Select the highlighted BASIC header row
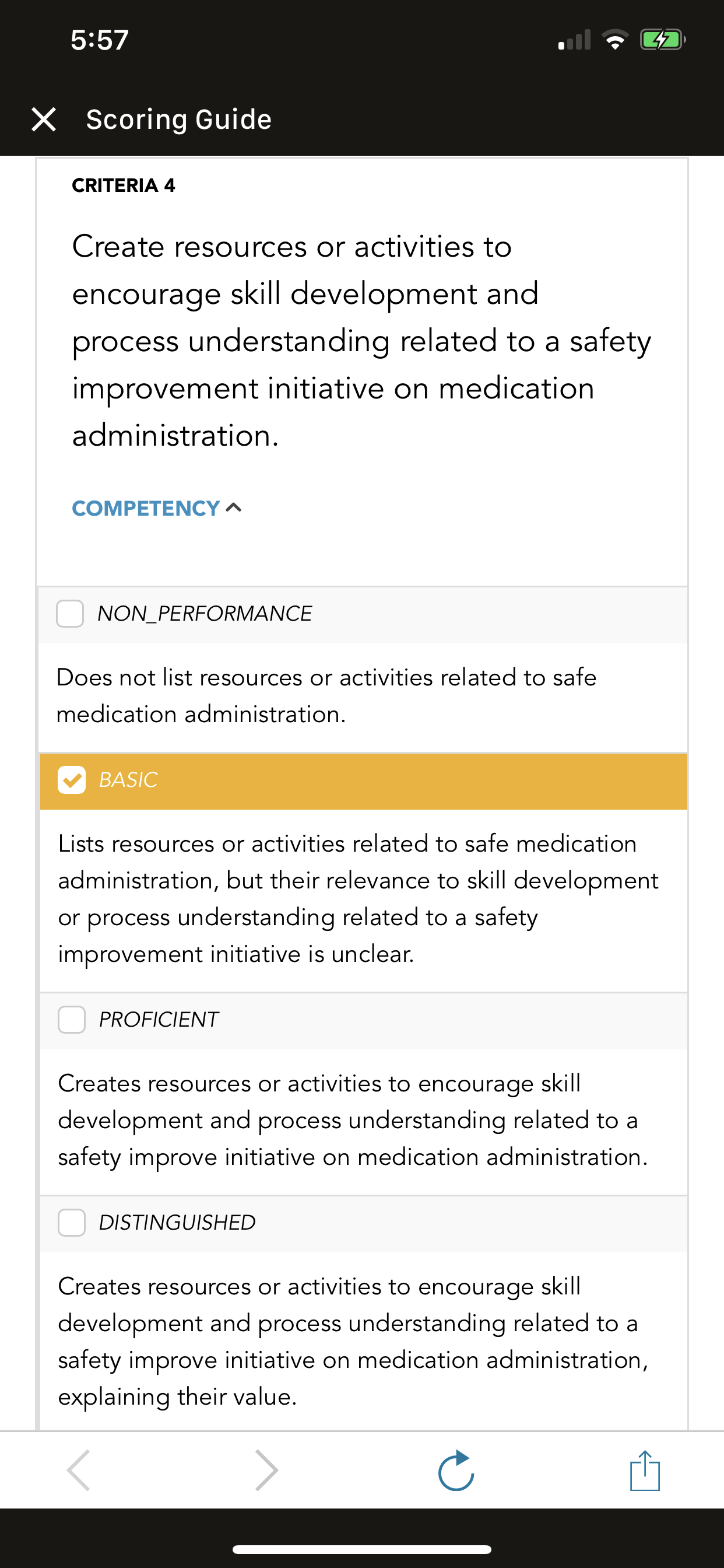Viewport: 724px width, 1568px height. click(364, 781)
